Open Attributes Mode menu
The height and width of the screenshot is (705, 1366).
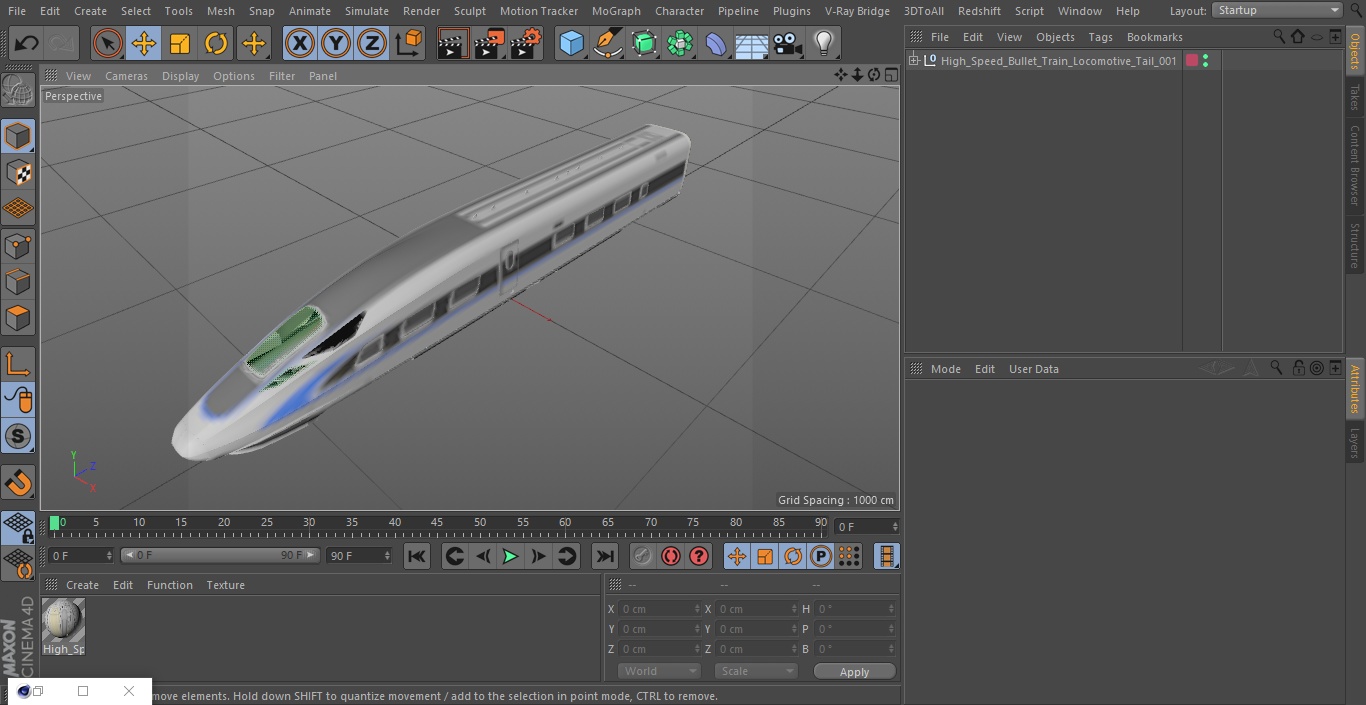pos(945,369)
